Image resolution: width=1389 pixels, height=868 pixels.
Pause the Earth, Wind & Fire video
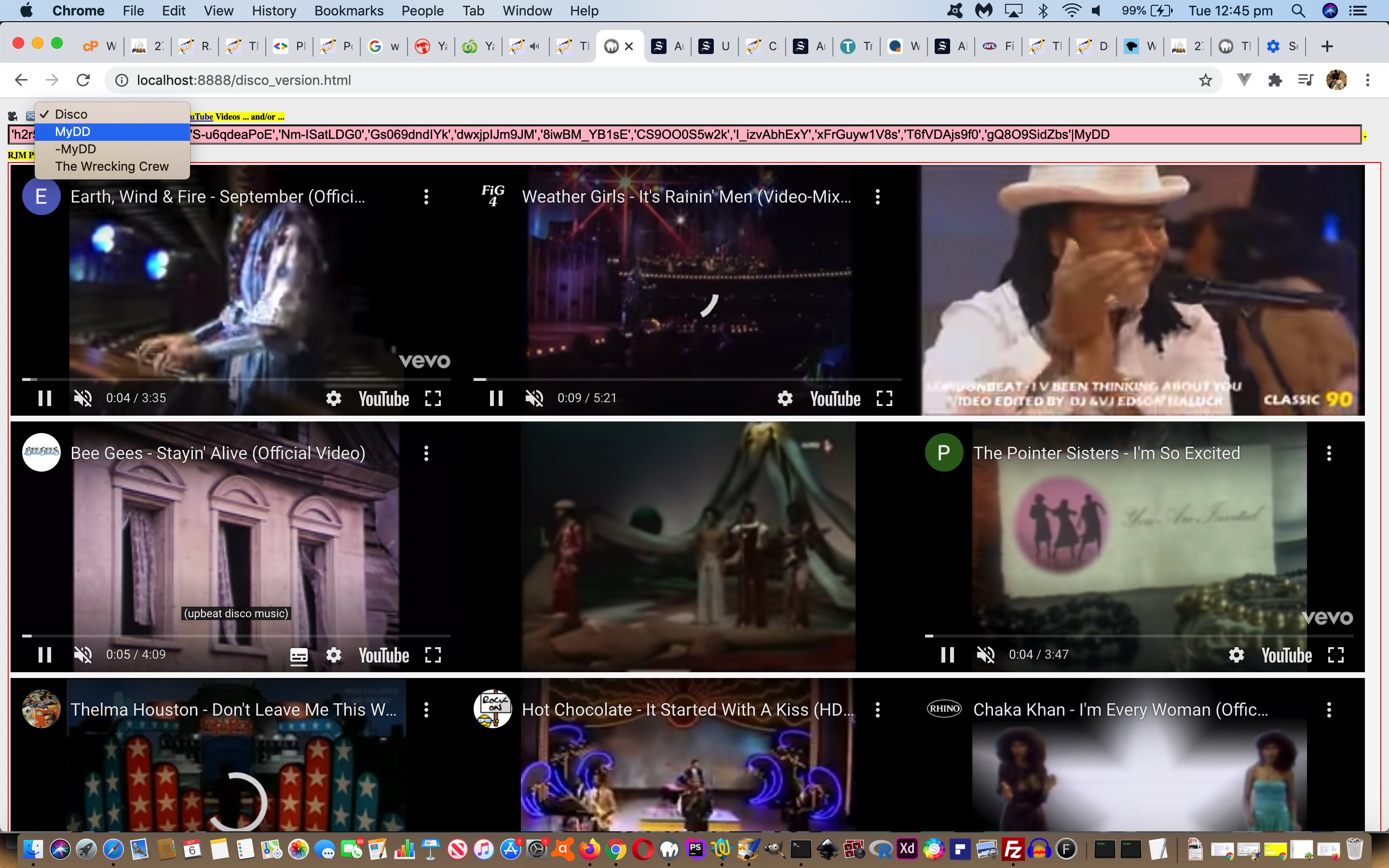[45, 398]
